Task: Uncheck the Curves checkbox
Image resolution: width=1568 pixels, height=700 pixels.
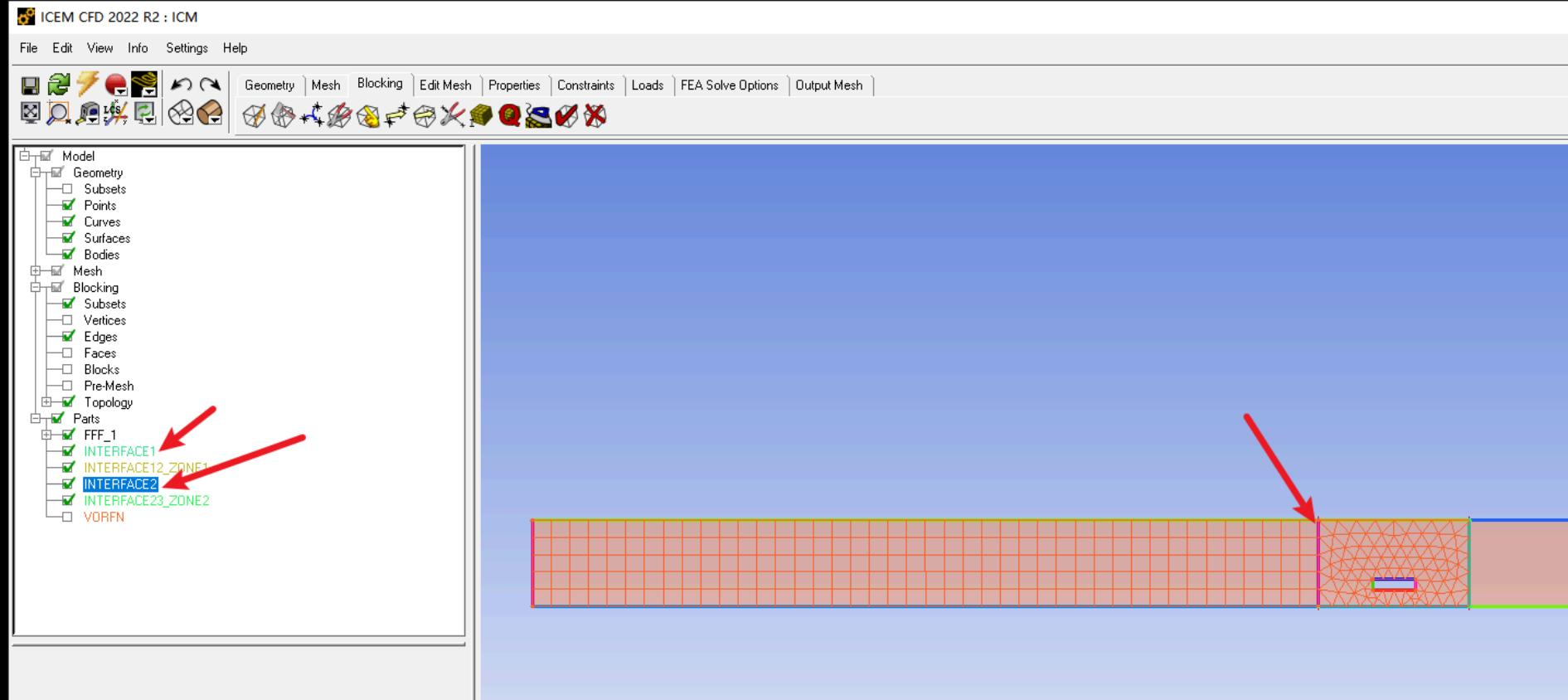Action: point(68,221)
